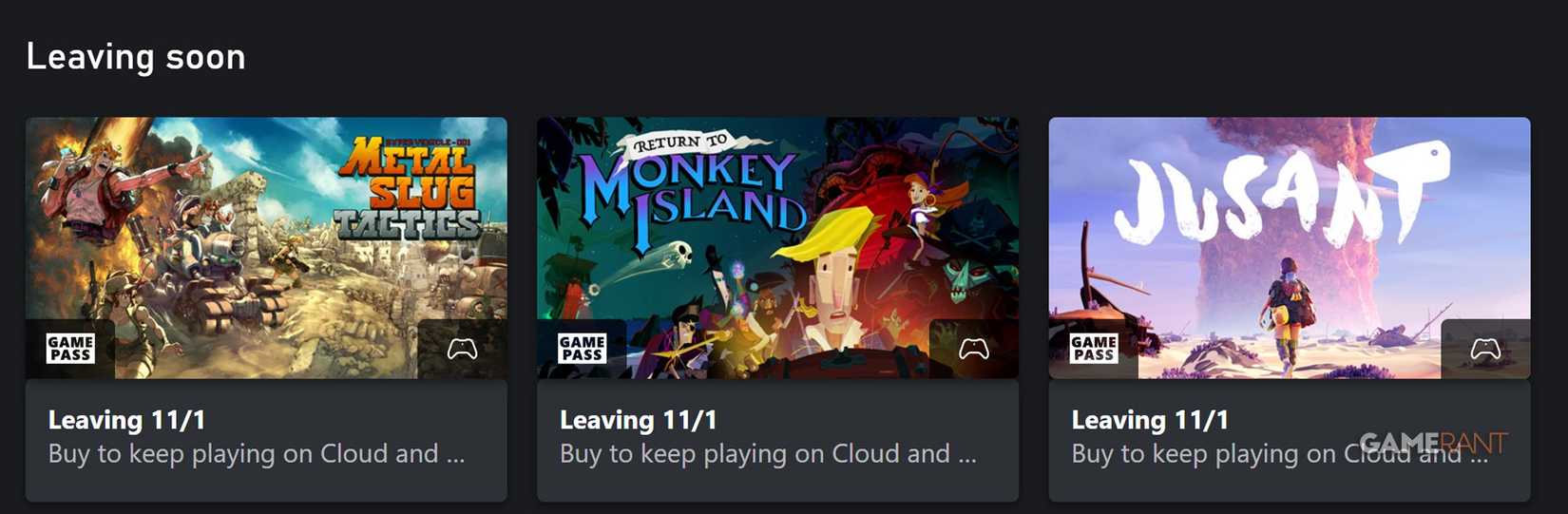This screenshot has width=1568, height=514.
Task: Click Leaving 11/1 under Metal Slug Tactics
Action: [x=126, y=420]
